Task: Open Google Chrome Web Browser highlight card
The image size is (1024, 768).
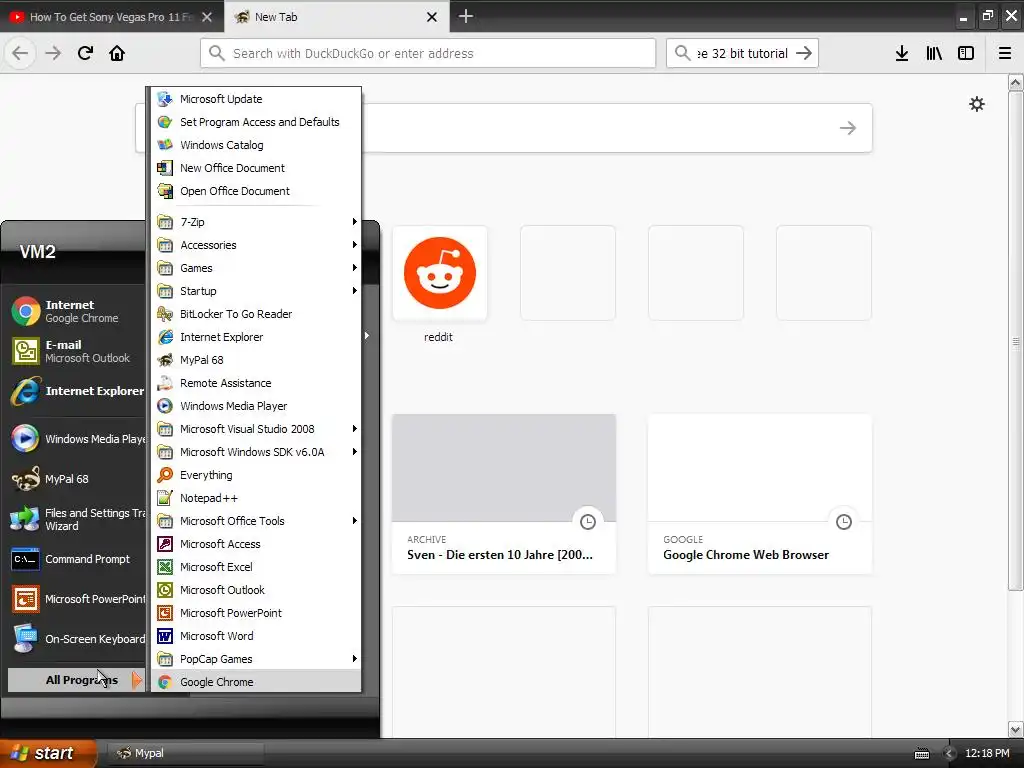Action: (760, 494)
